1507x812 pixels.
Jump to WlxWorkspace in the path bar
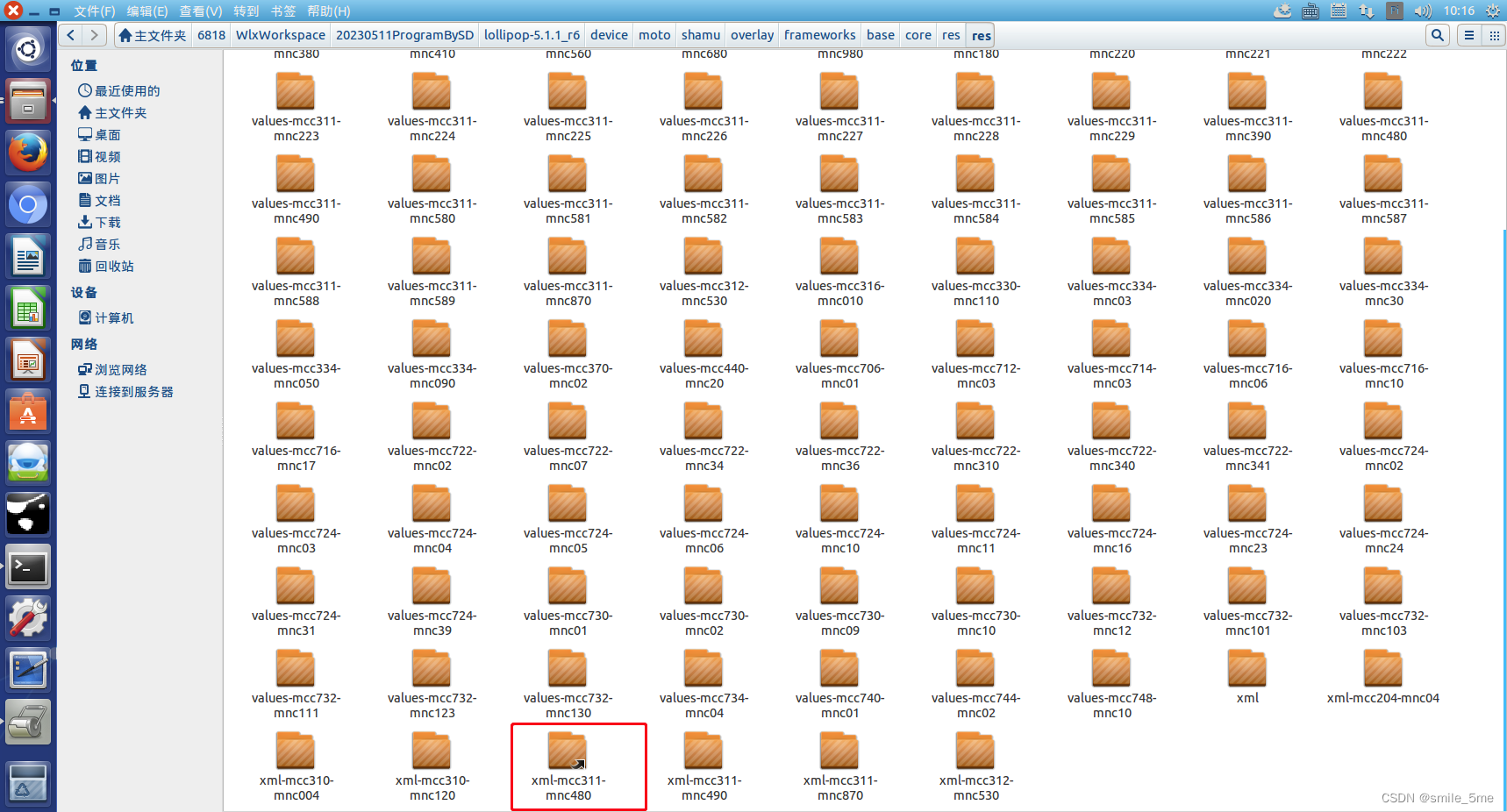point(281,35)
